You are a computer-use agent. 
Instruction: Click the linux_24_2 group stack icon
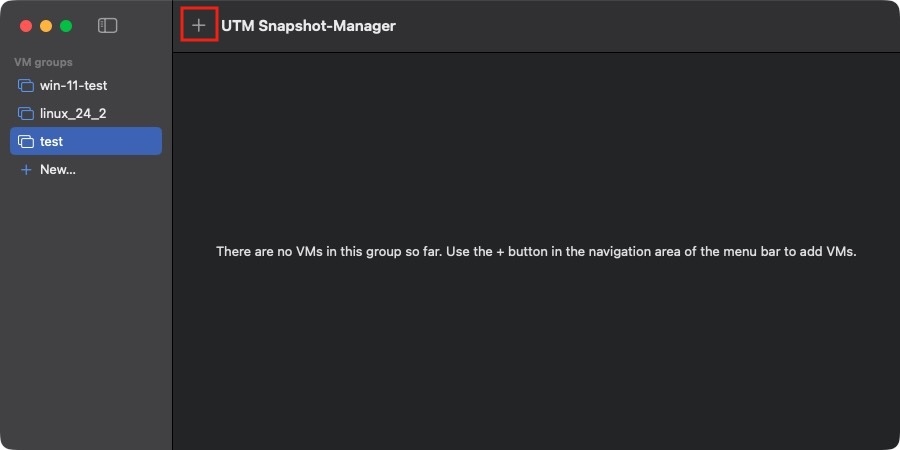coord(26,114)
